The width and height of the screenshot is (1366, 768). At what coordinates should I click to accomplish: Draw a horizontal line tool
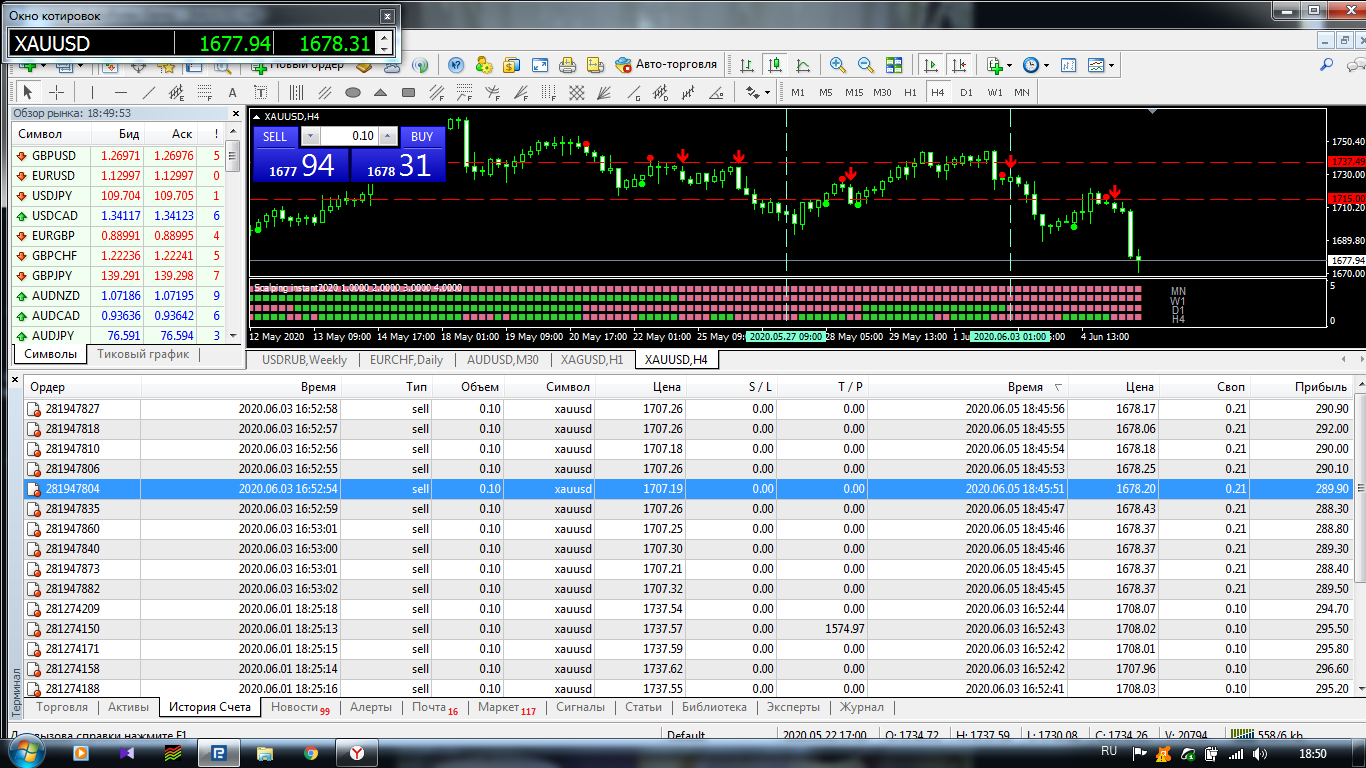(121, 93)
